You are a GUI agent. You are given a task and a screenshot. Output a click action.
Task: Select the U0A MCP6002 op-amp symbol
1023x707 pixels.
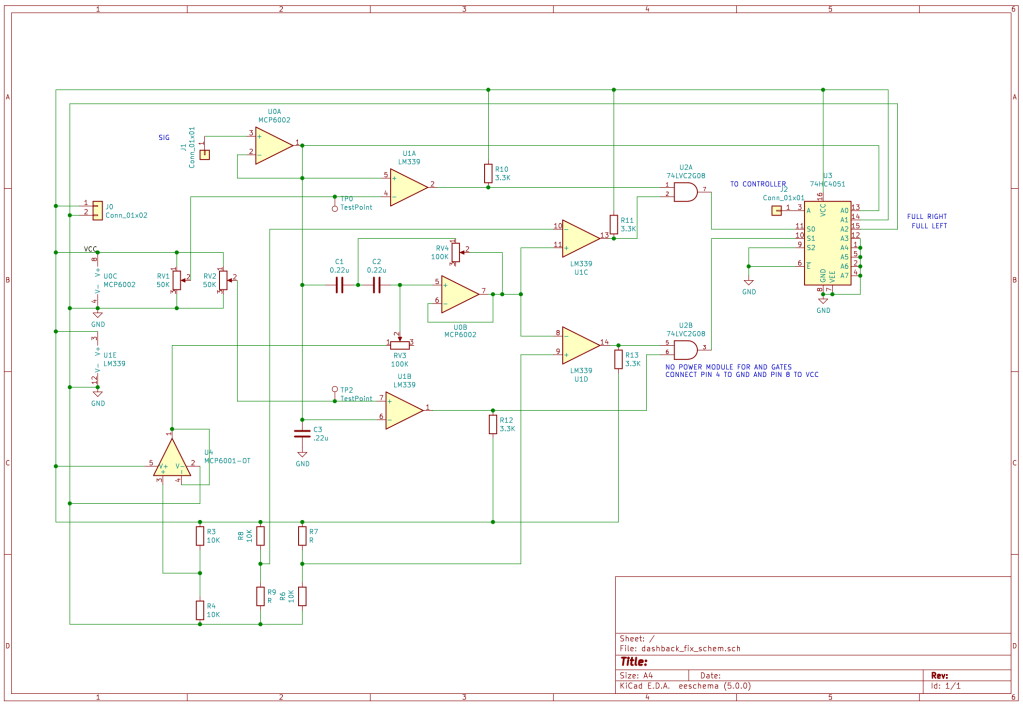pyautogui.click(x=272, y=144)
